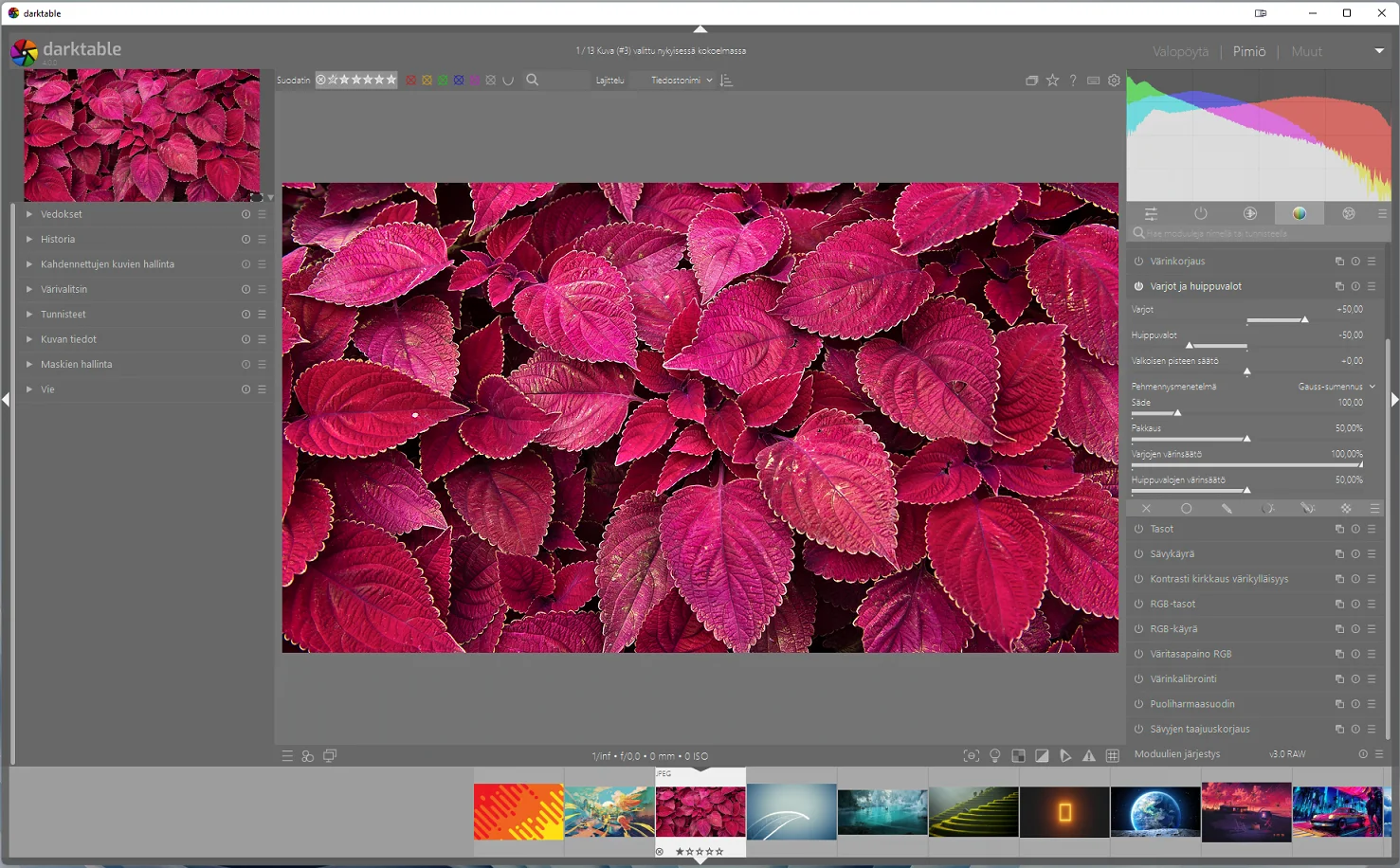Toggle softproofing icon
The width and height of the screenshot is (1400, 868).
click(1065, 756)
